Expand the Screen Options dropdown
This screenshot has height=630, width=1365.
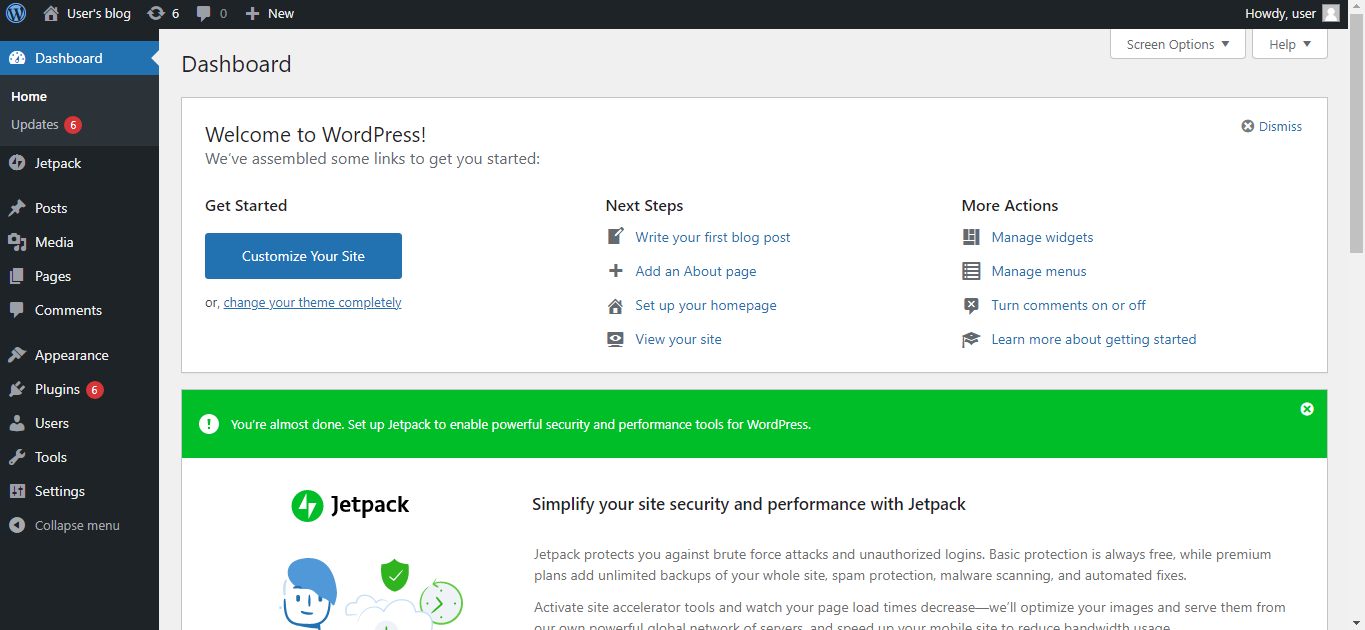[1178, 44]
